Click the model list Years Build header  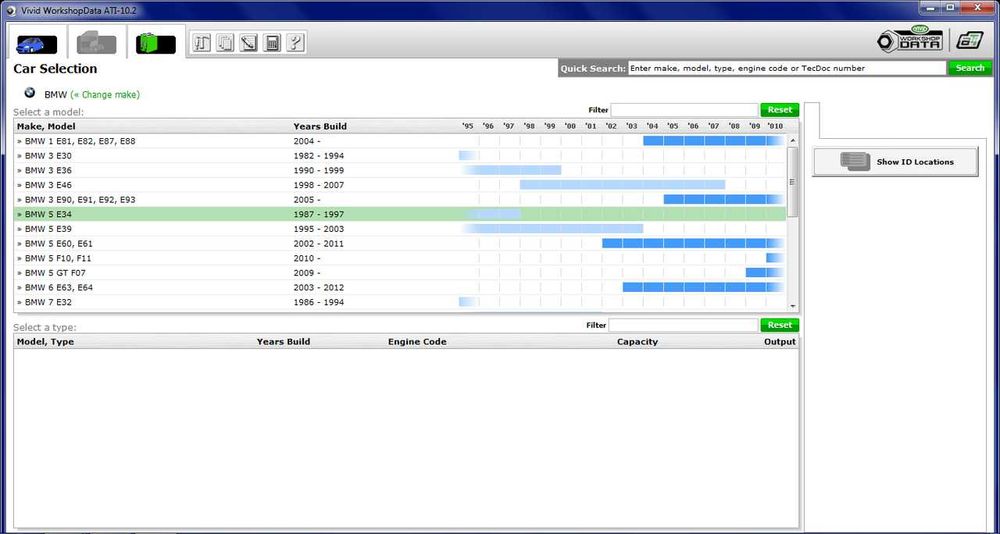pyautogui.click(x=320, y=126)
